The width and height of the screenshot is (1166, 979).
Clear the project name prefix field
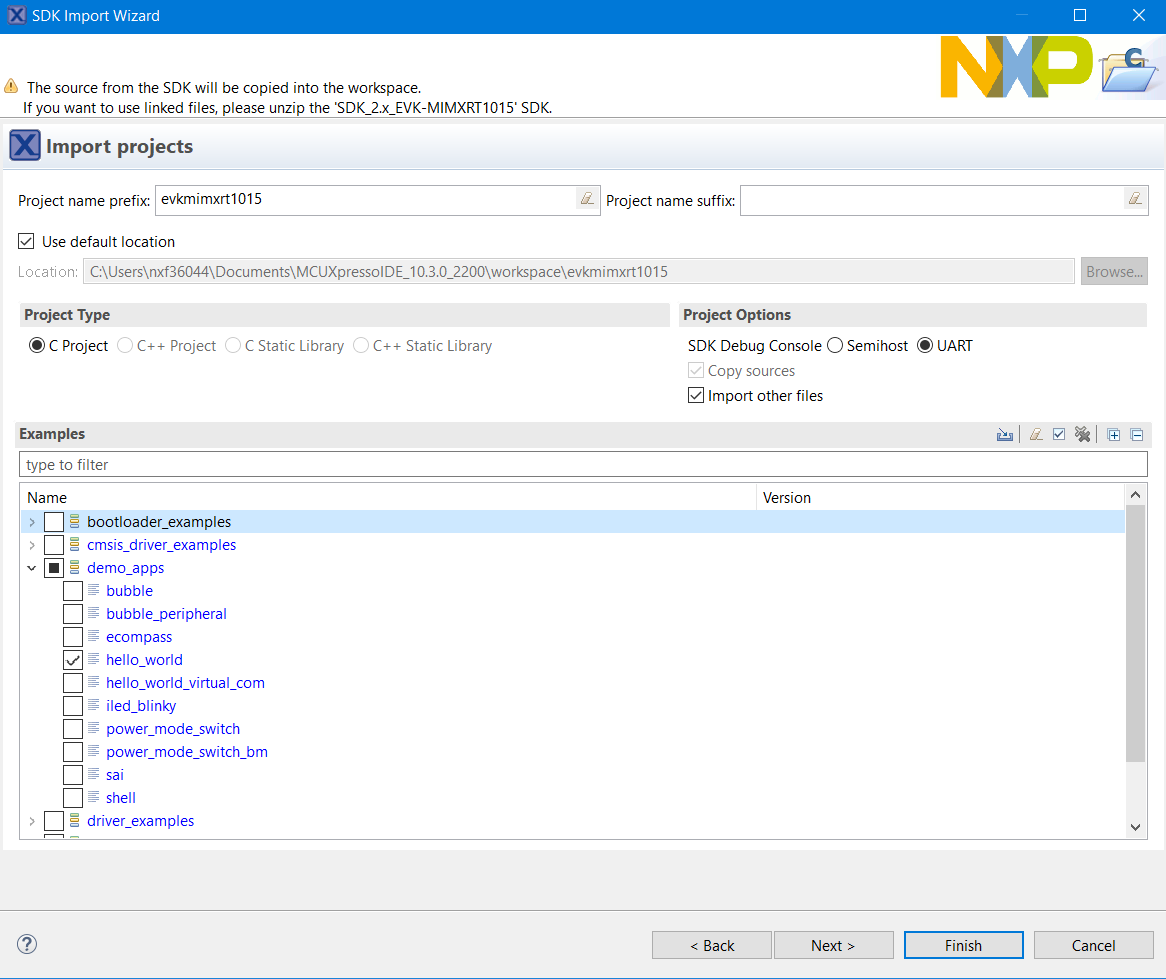point(587,199)
